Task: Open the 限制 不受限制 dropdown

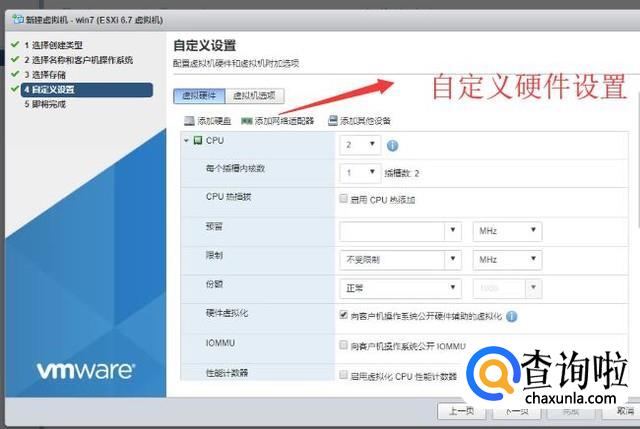Action: [400, 260]
